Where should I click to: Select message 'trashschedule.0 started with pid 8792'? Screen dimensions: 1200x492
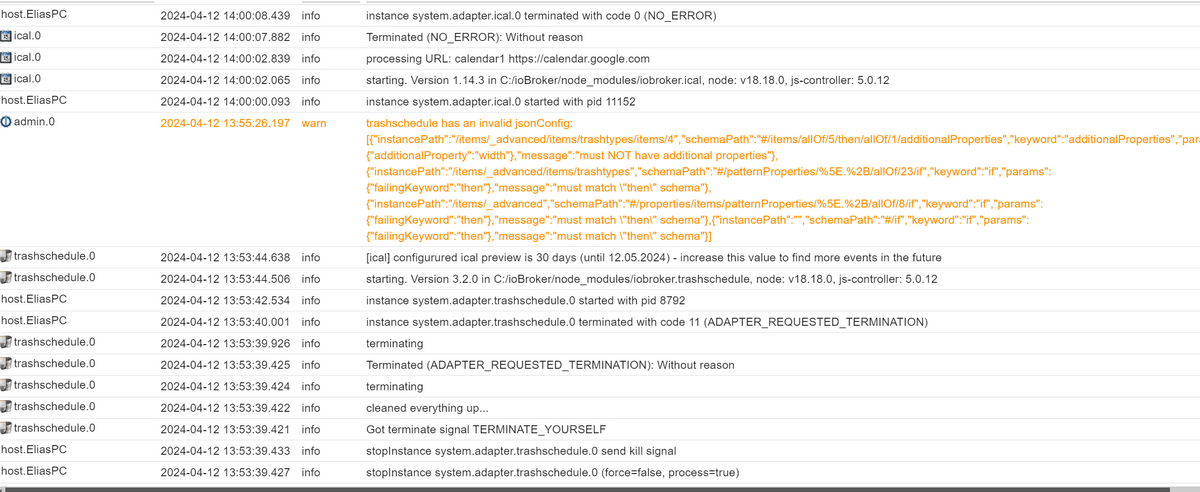coord(525,300)
